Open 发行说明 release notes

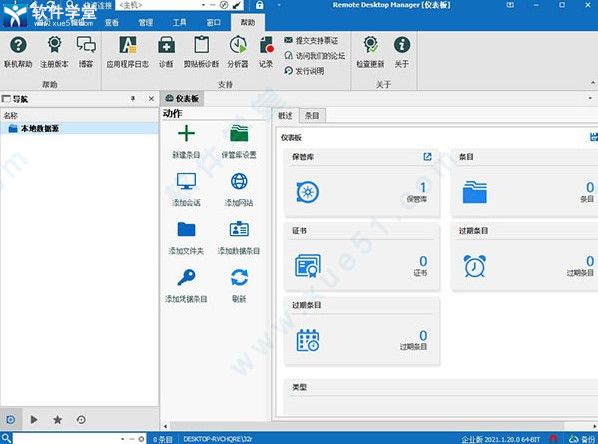click(304, 71)
